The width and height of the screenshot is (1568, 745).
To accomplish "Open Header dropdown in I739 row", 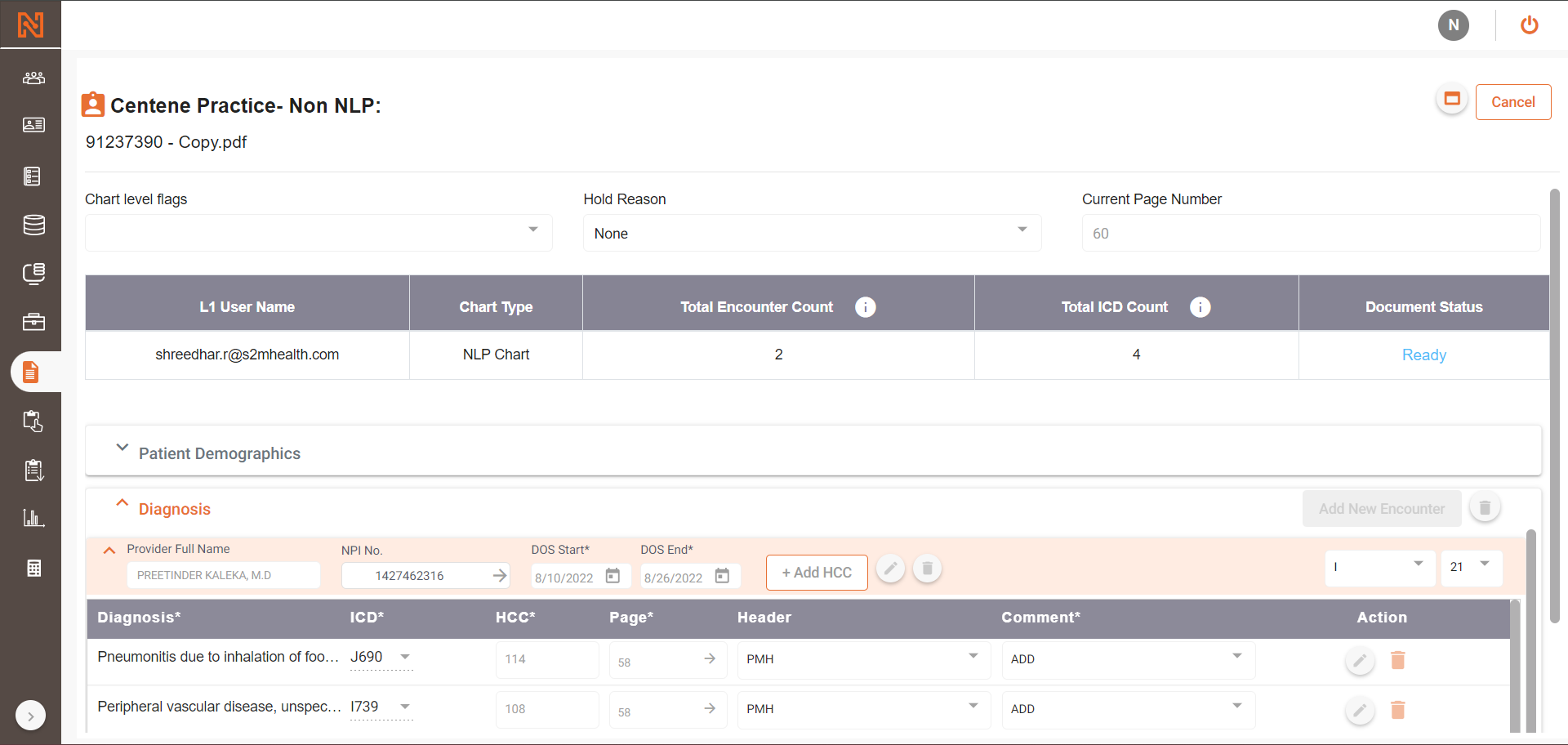I will coord(864,709).
